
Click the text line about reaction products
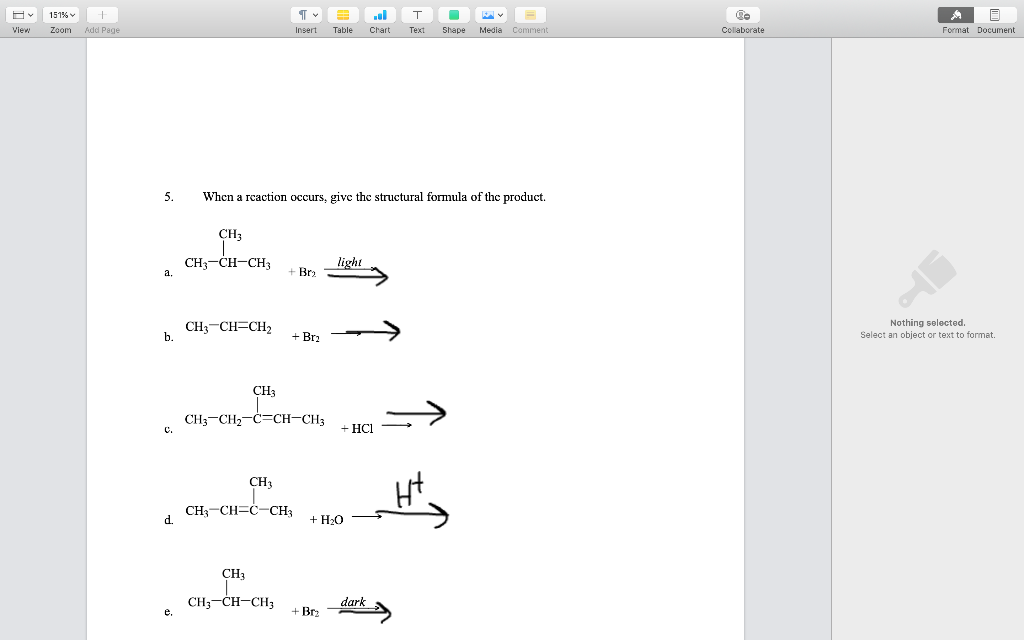tap(373, 197)
